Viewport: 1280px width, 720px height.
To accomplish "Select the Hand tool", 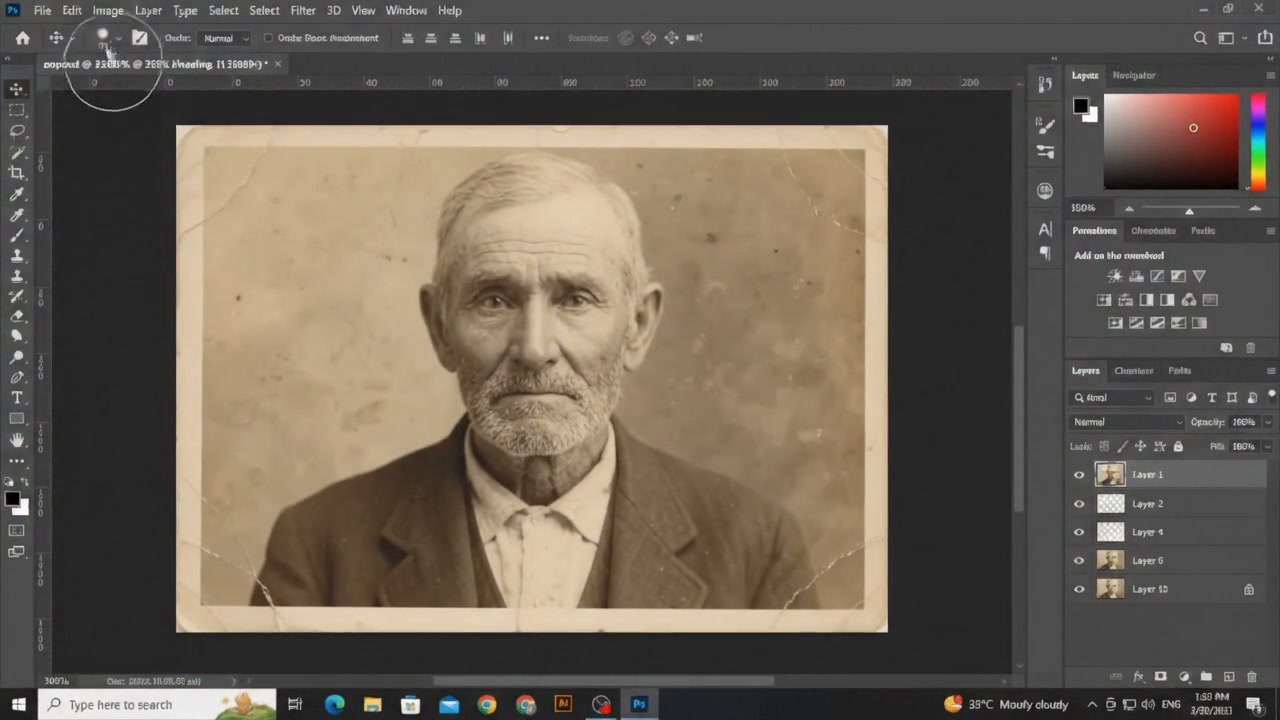I will click(17, 440).
